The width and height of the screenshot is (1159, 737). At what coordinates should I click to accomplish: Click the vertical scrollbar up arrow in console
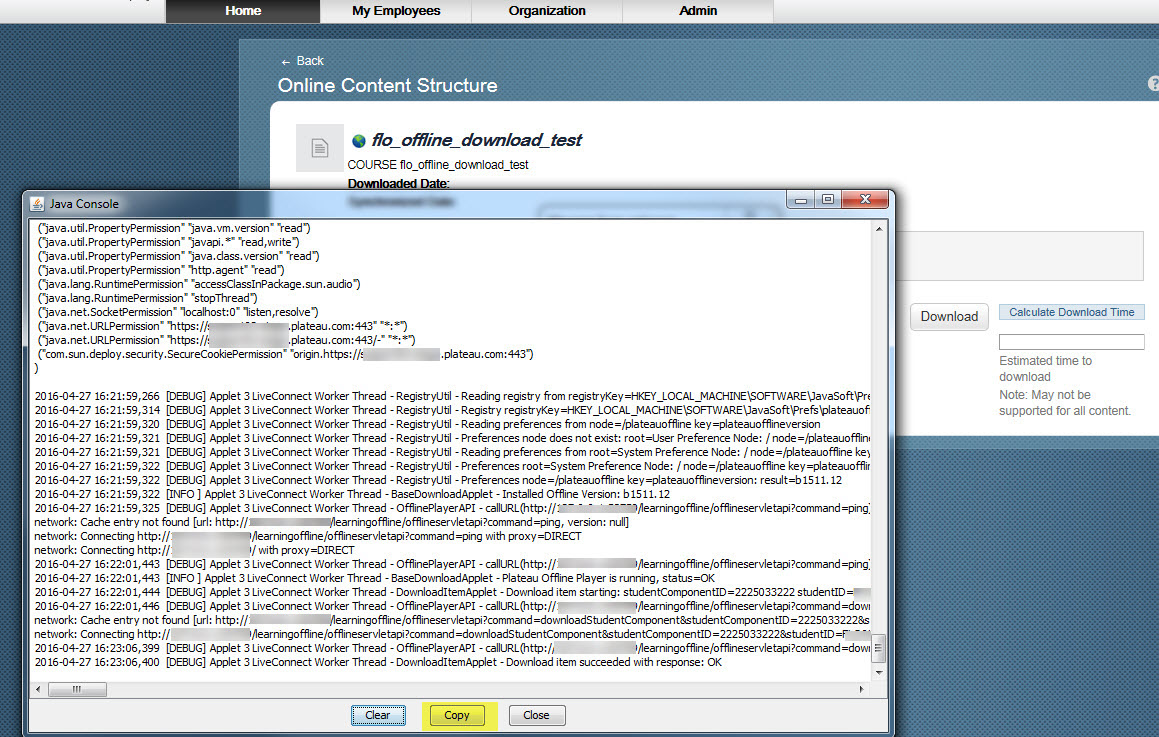(879, 229)
